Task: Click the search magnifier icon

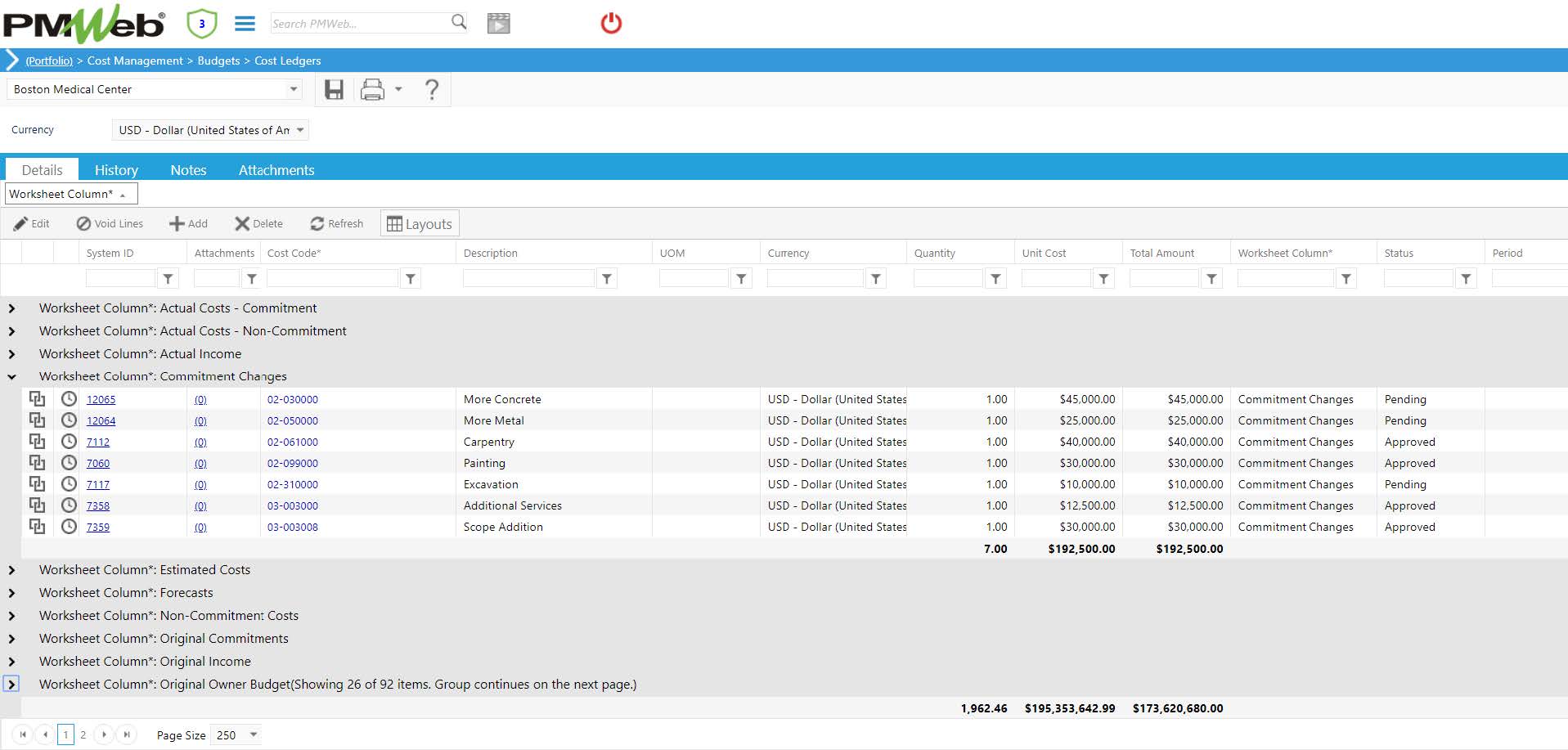Action: (459, 22)
